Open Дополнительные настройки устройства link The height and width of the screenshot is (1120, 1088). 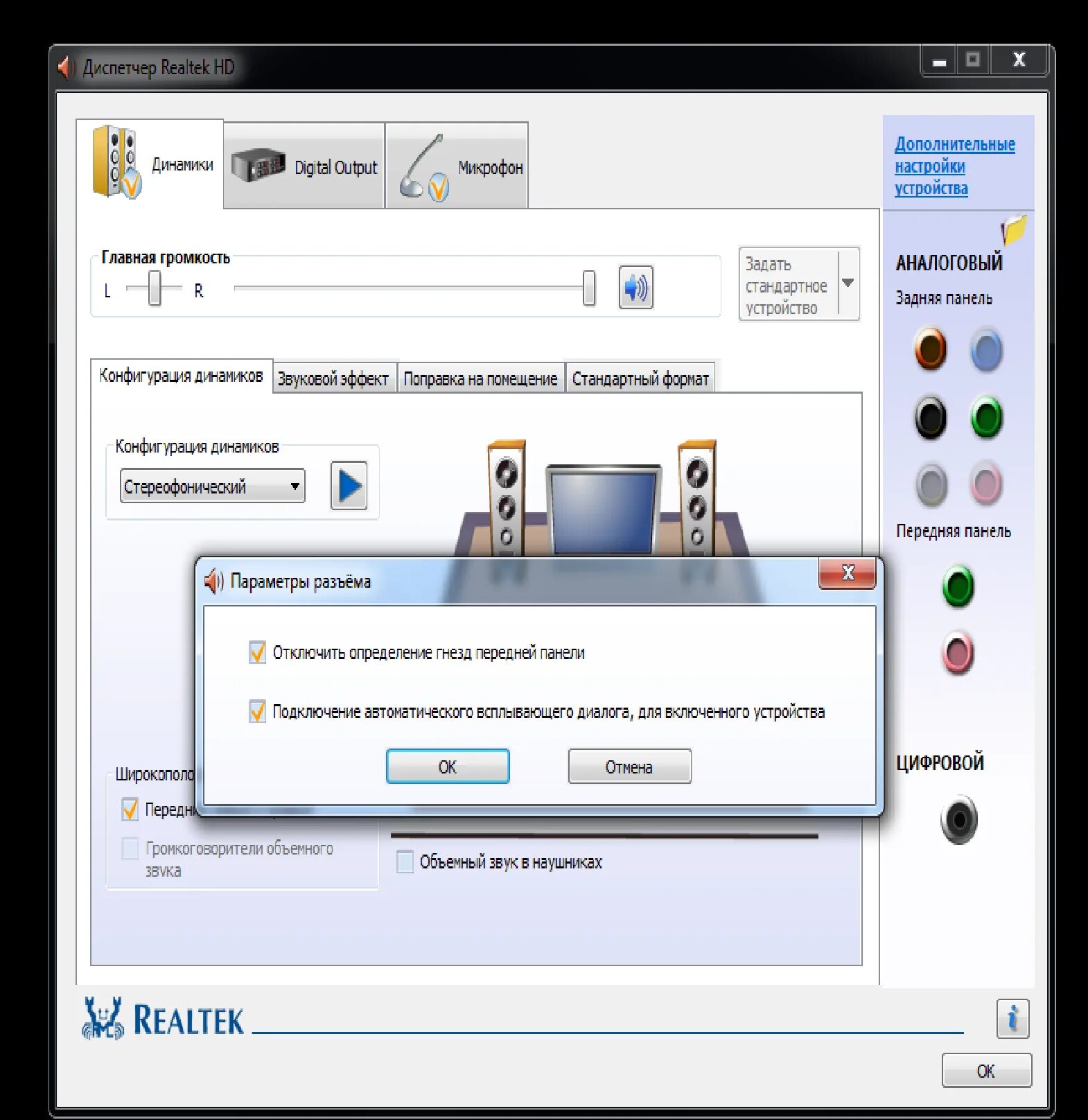(955, 166)
